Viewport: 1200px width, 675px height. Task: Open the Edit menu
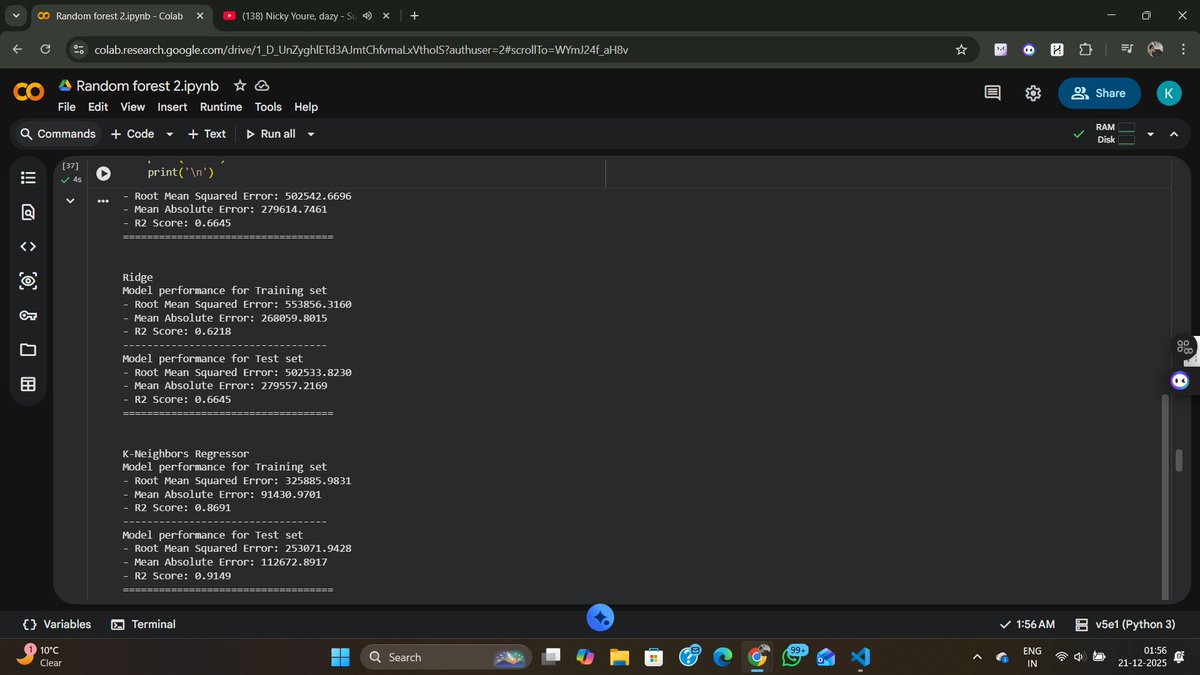tap(98, 107)
